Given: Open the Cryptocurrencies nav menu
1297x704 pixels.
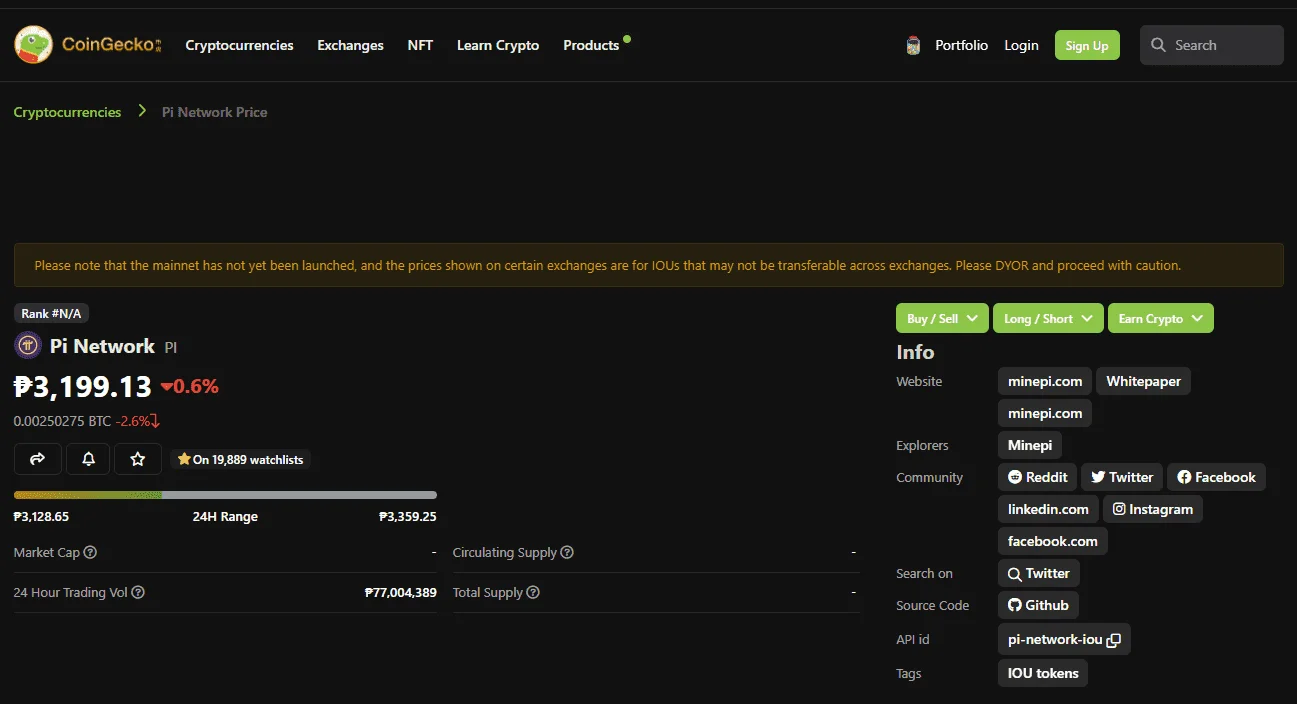Looking at the screenshot, I should [x=240, y=45].
